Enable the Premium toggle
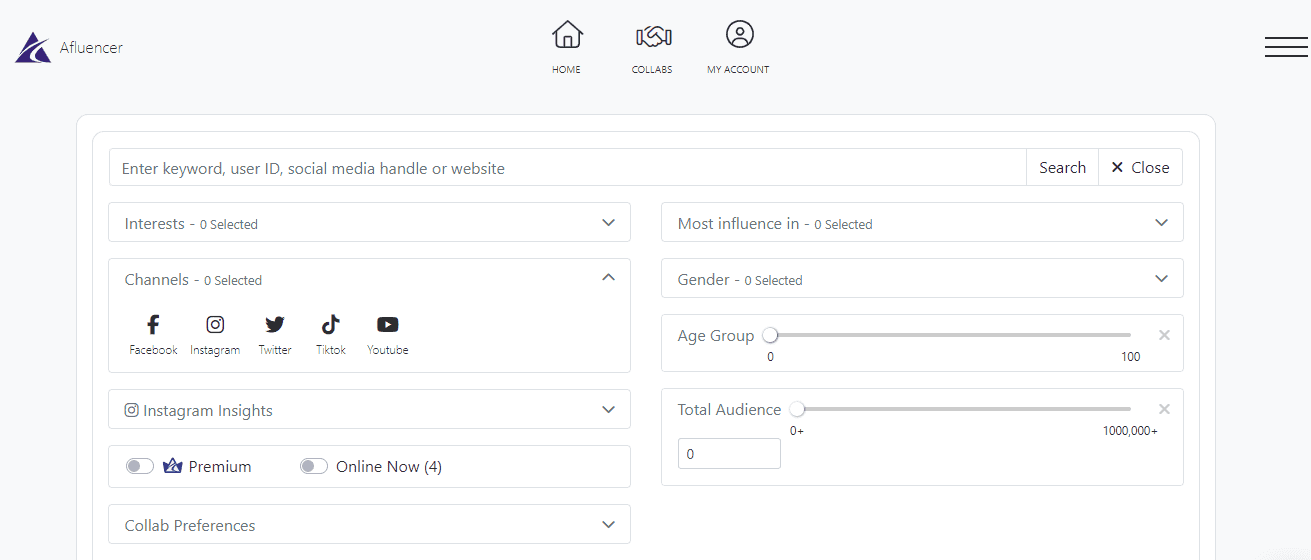The height and width of the screenshot is (560, 1311). 140,466
